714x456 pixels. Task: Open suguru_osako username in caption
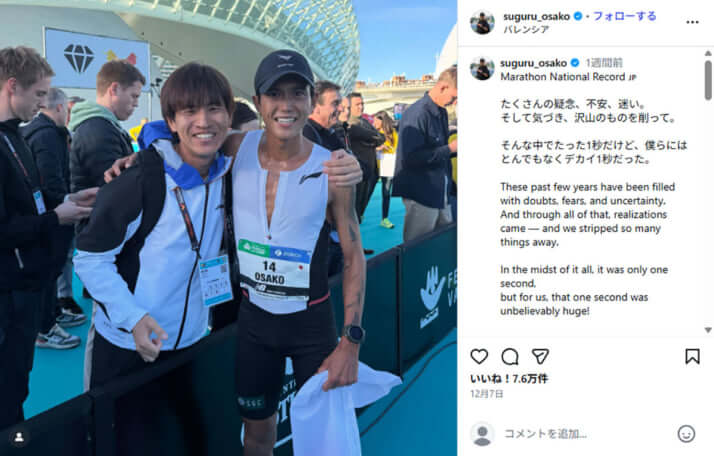(x=533, y=63)
